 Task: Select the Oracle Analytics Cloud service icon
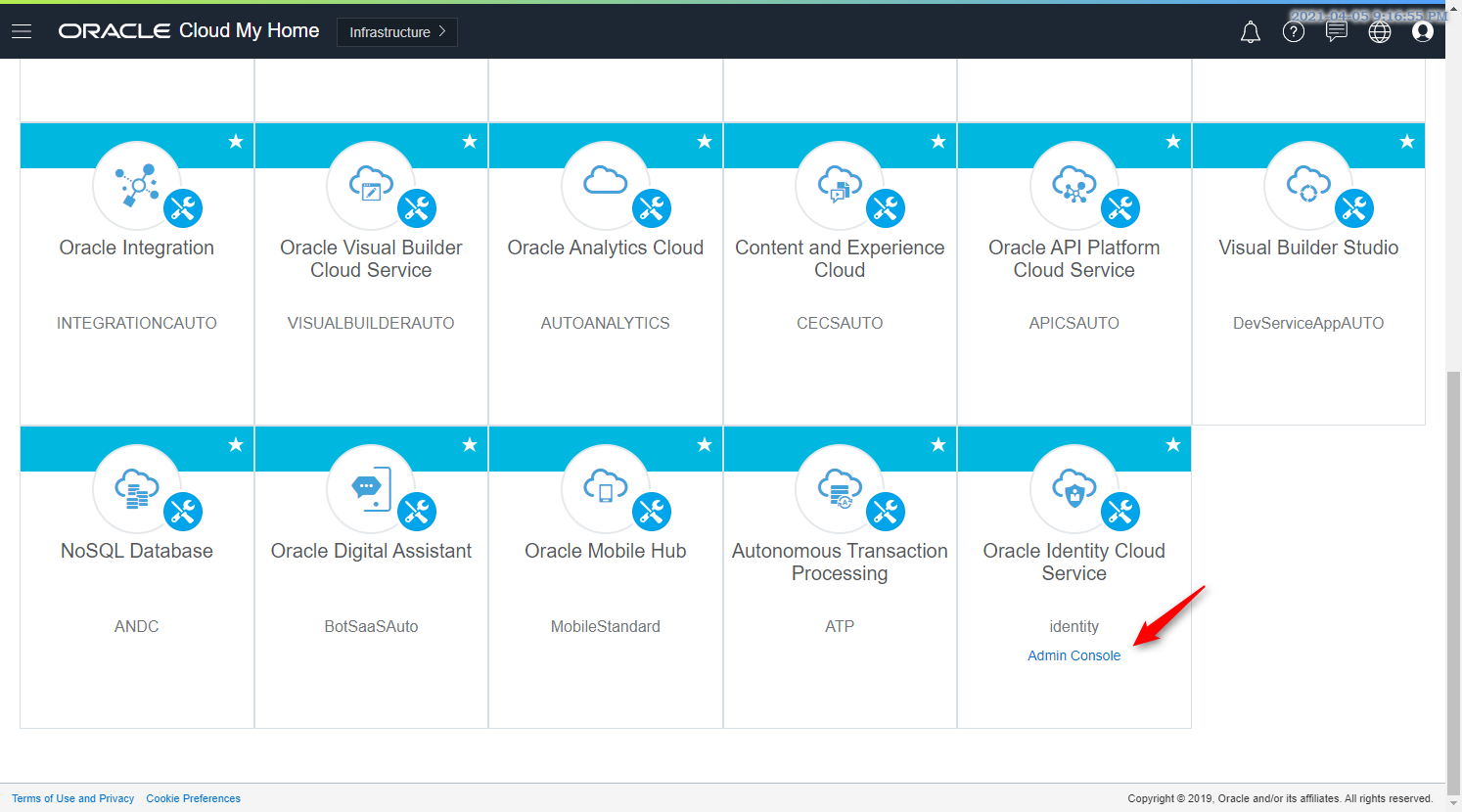point(605,185)
